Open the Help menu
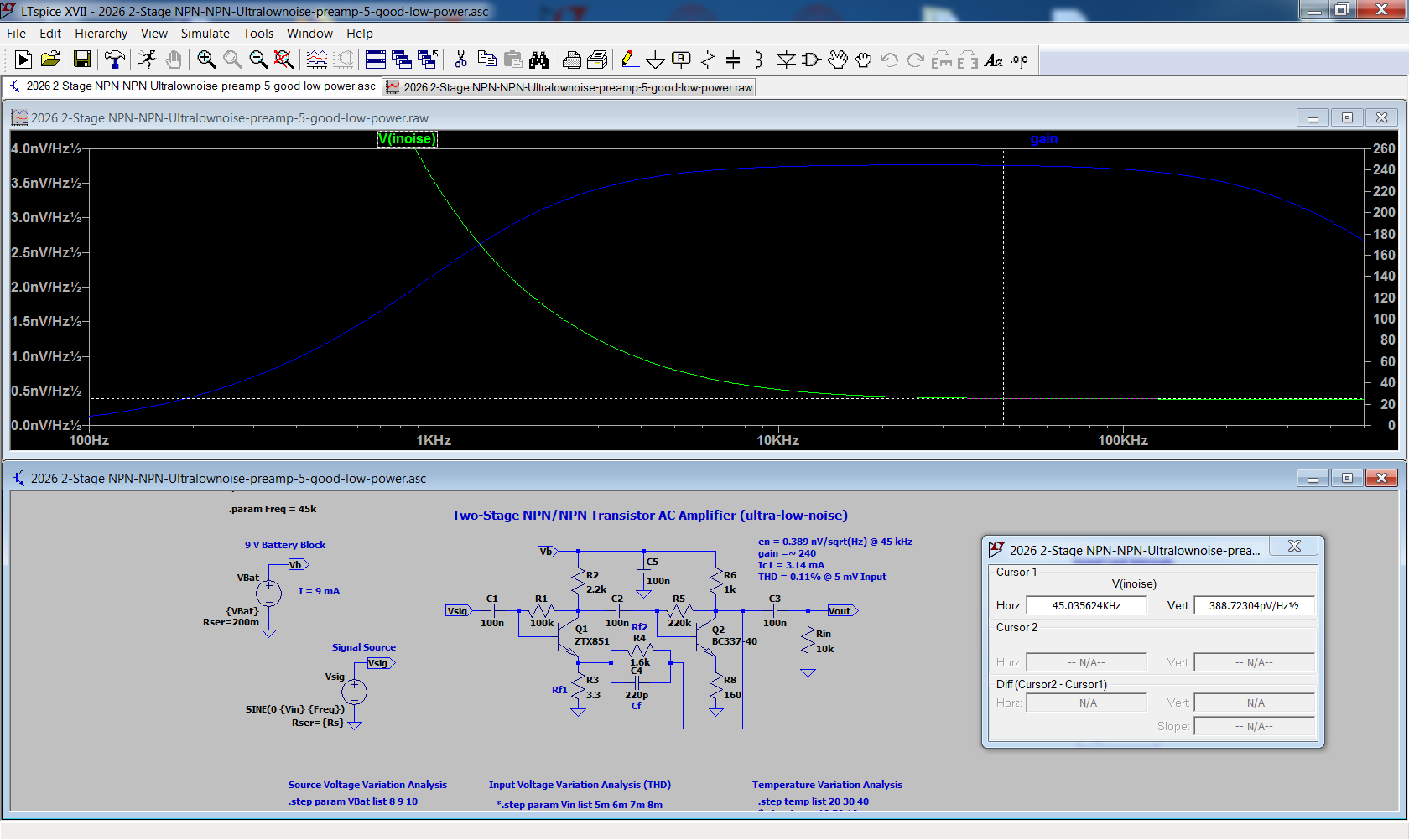Screen dimensions: 1409x840 point(359,34)
